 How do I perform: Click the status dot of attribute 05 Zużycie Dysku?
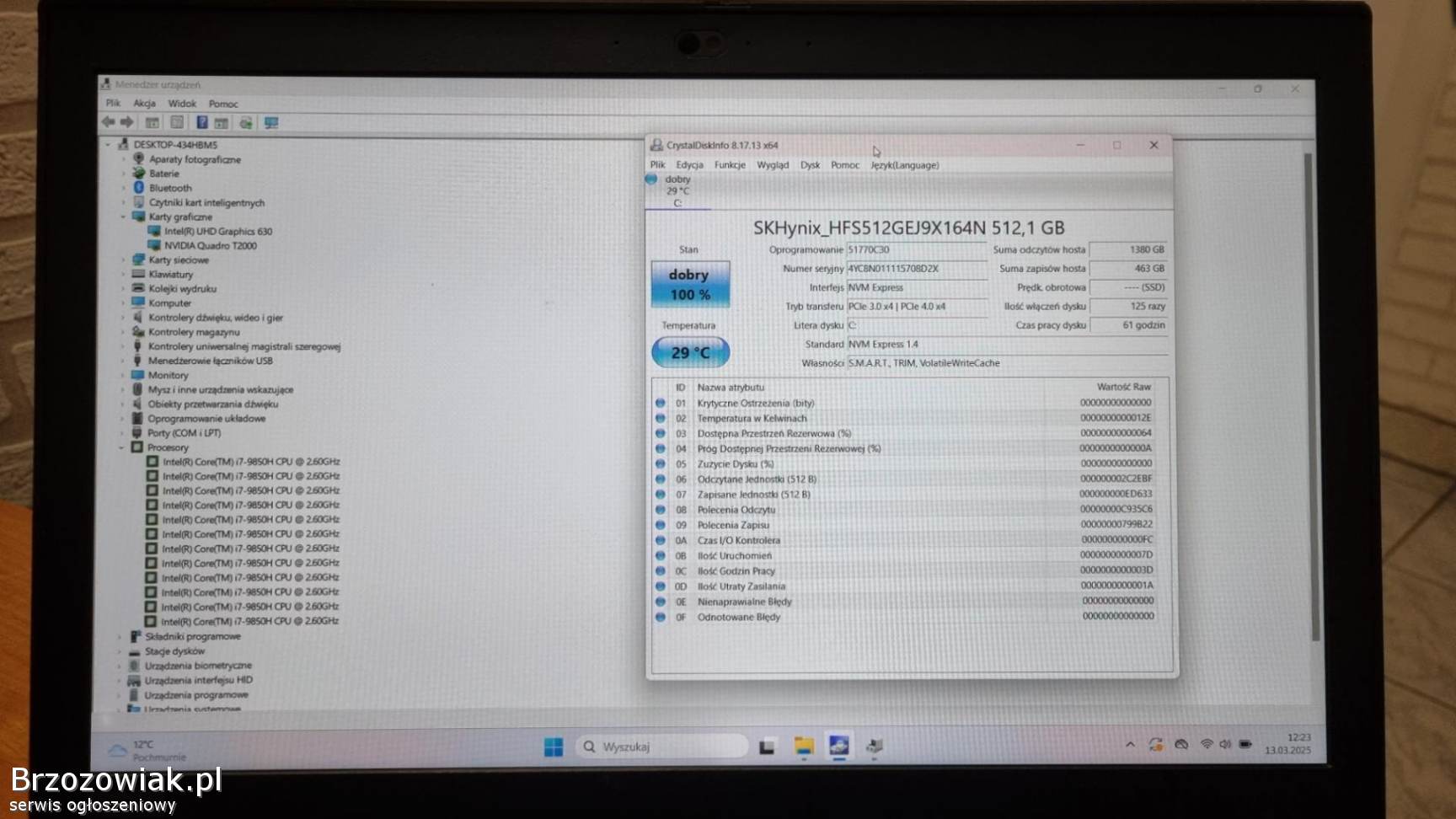click(661, 463)
